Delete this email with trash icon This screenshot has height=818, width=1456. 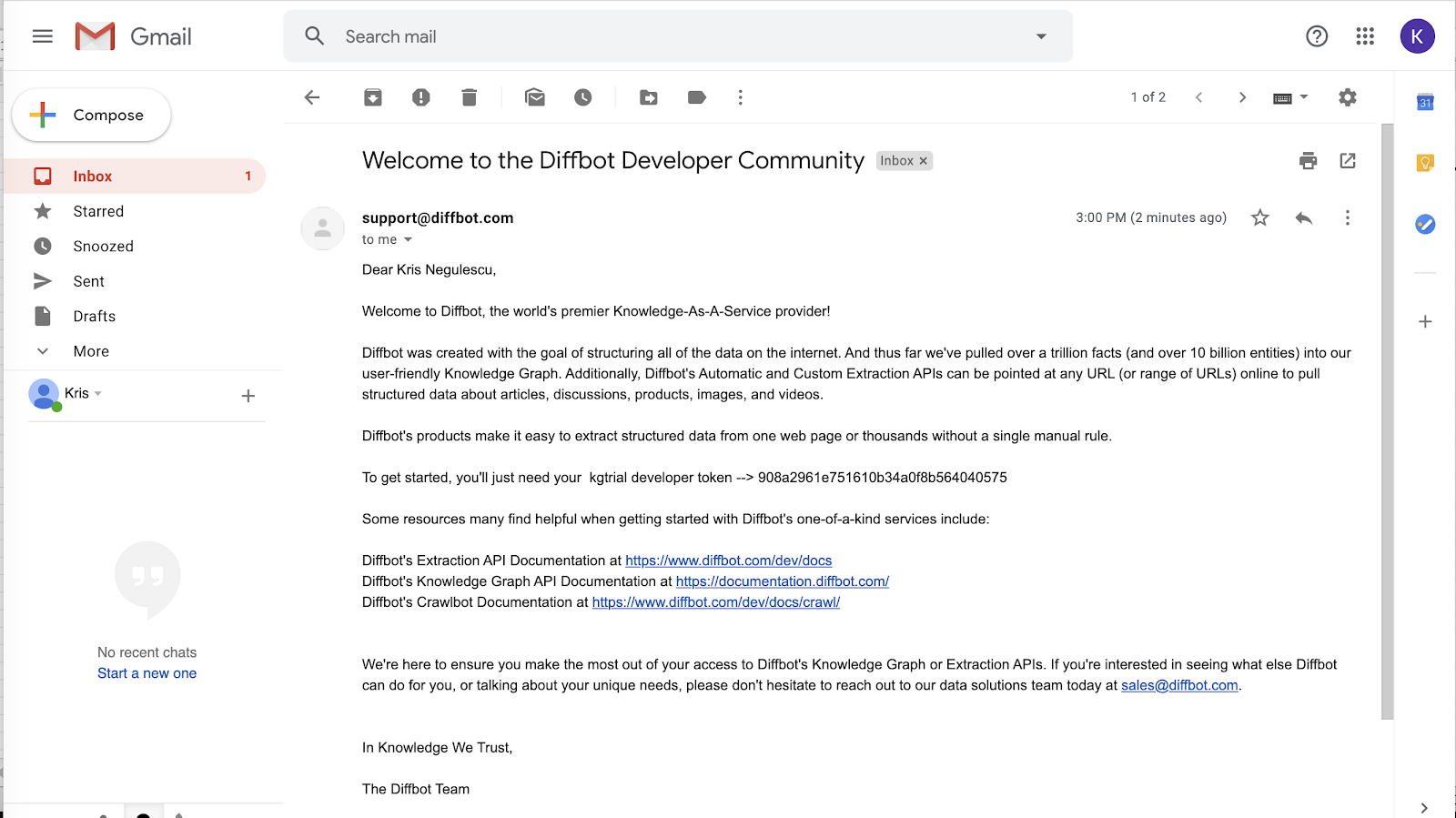tap(469, 97)
